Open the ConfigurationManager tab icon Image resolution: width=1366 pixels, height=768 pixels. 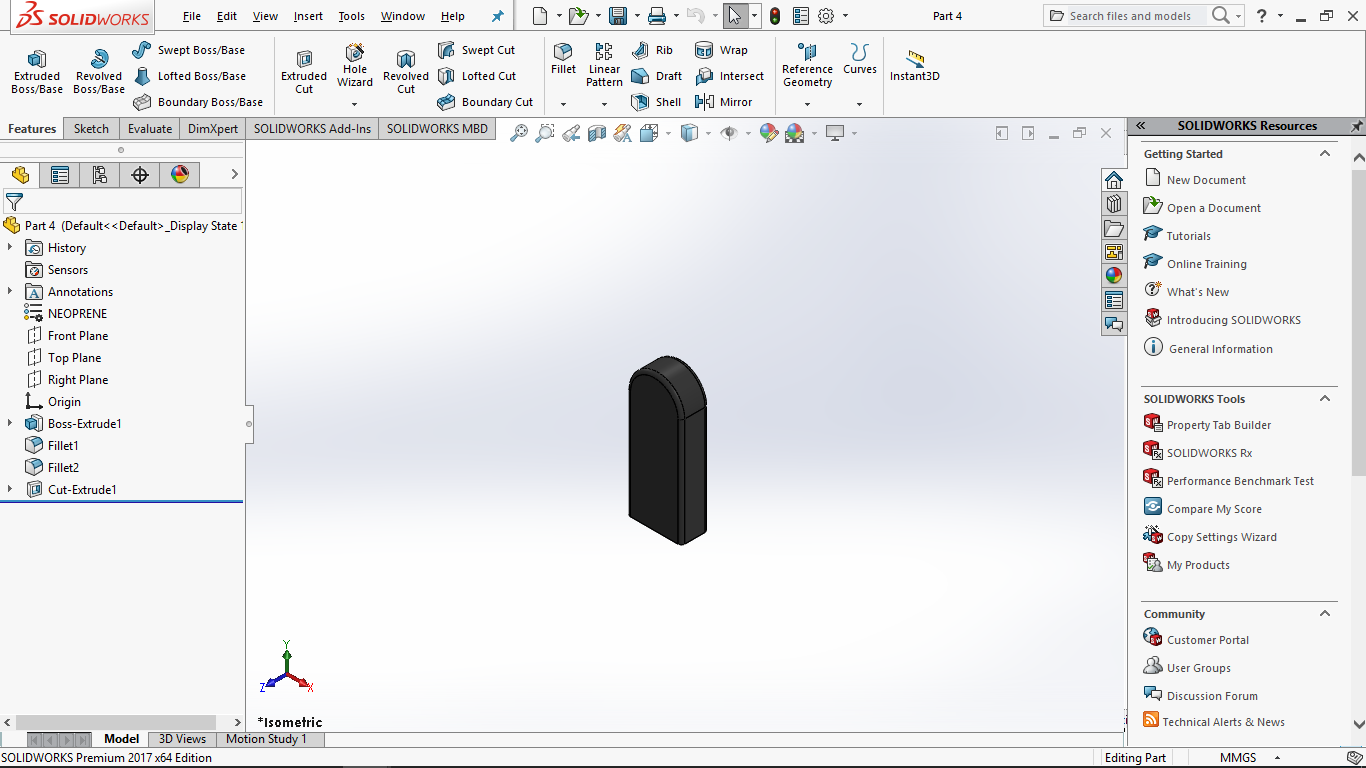point(100,175)
